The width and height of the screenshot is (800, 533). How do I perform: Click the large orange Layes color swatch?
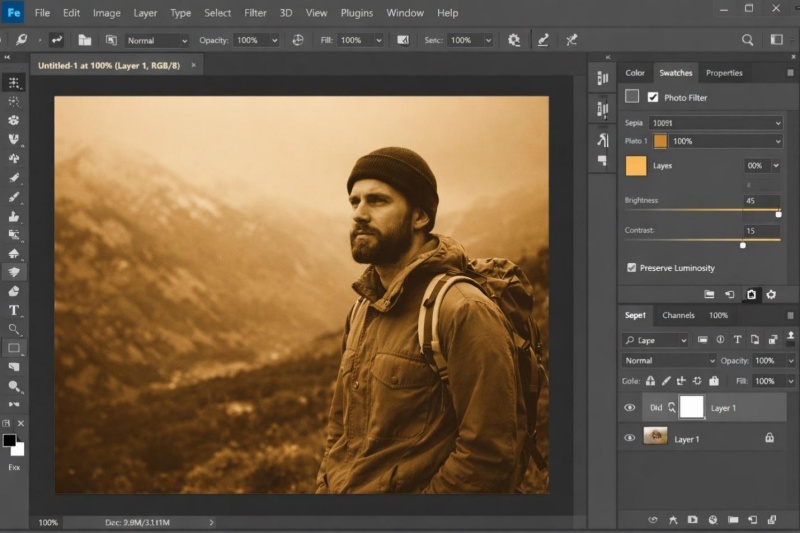tap(636, 166)
